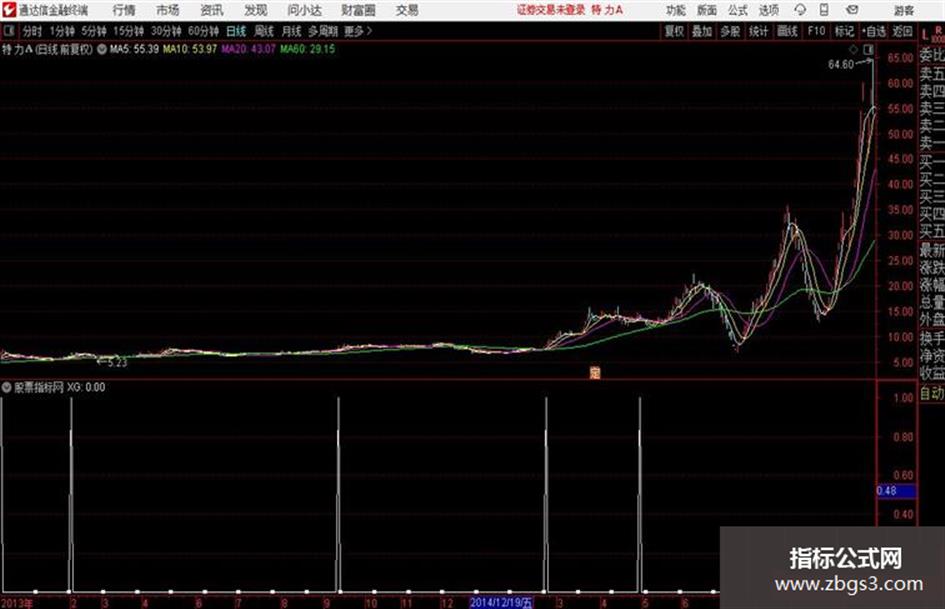
Task: Open the 资讯 menu
Action: pos(212,10)
